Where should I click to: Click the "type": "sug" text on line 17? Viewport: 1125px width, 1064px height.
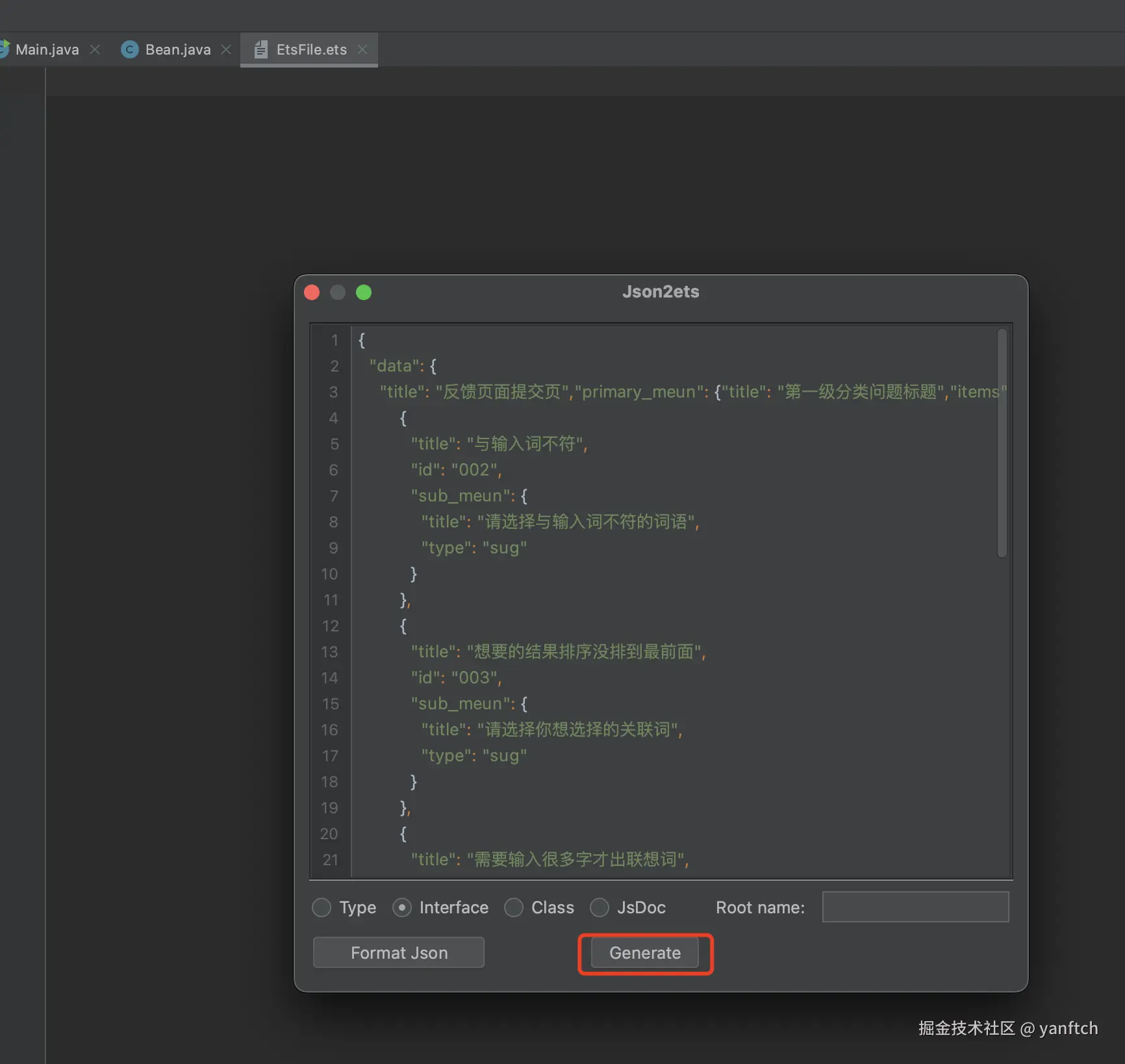(474, 755)
